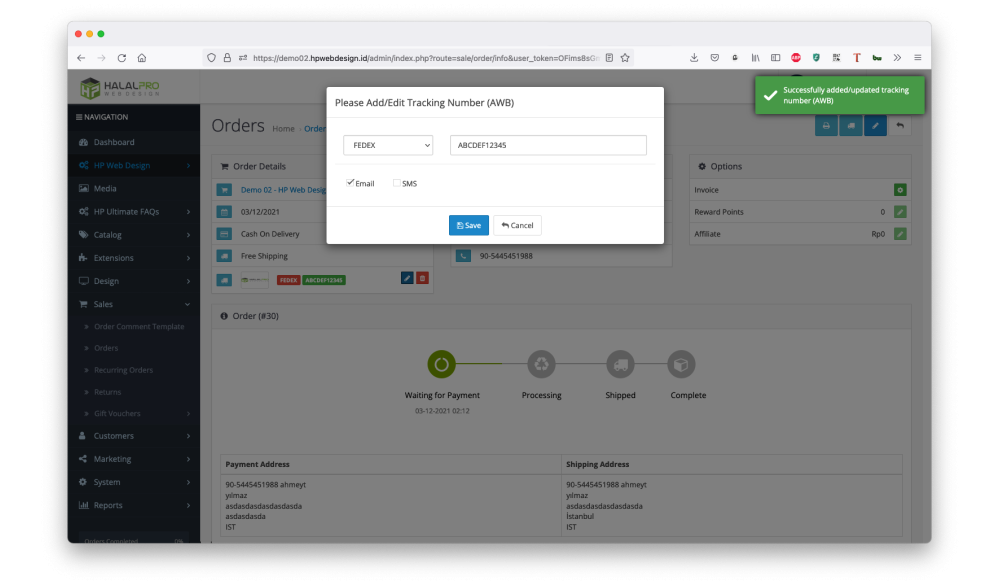The width and height of the screenshot is (1000, 585).
Task: Open the FEDEX courier dropdown
Action: click(388, 146)
